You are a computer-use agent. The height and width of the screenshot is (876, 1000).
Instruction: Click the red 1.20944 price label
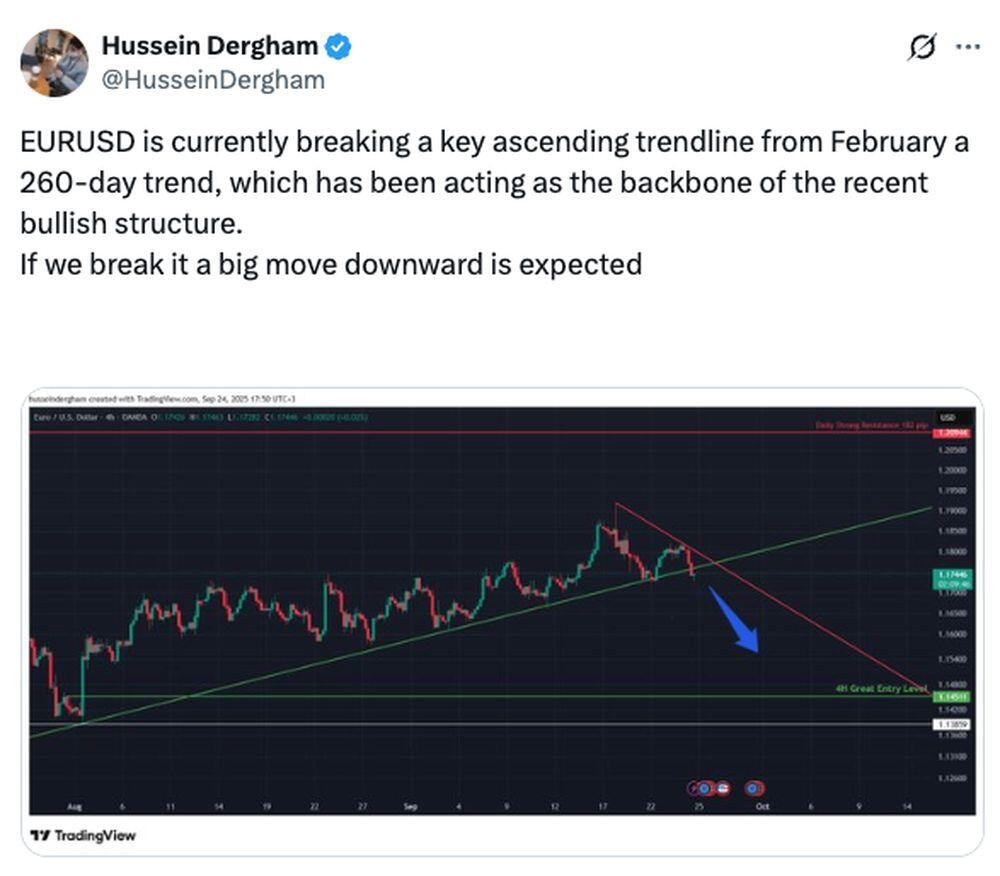(x=946, y=432)
